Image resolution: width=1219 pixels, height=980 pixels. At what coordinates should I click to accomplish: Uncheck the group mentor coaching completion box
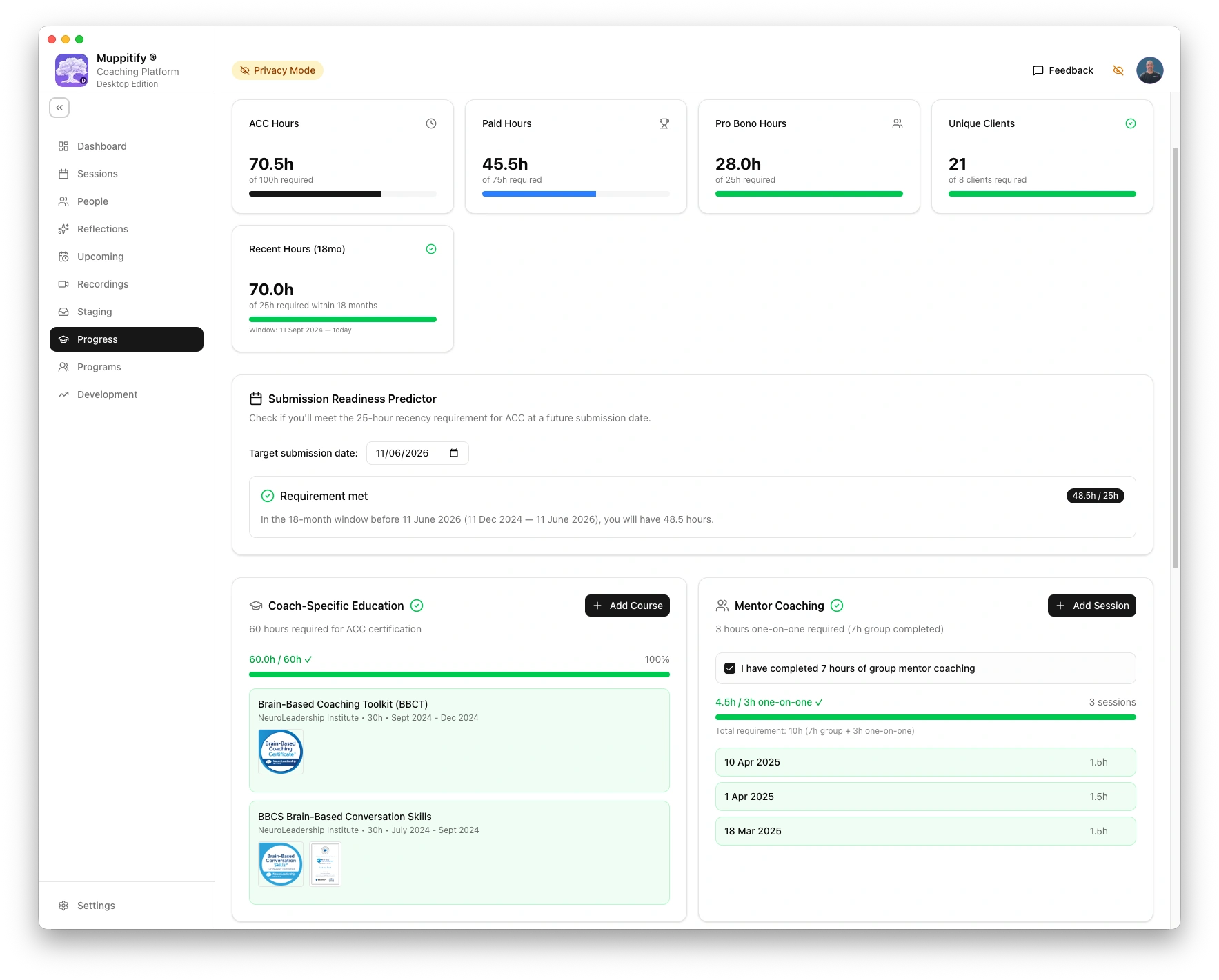pyautogui.click(x=729, y=668)
